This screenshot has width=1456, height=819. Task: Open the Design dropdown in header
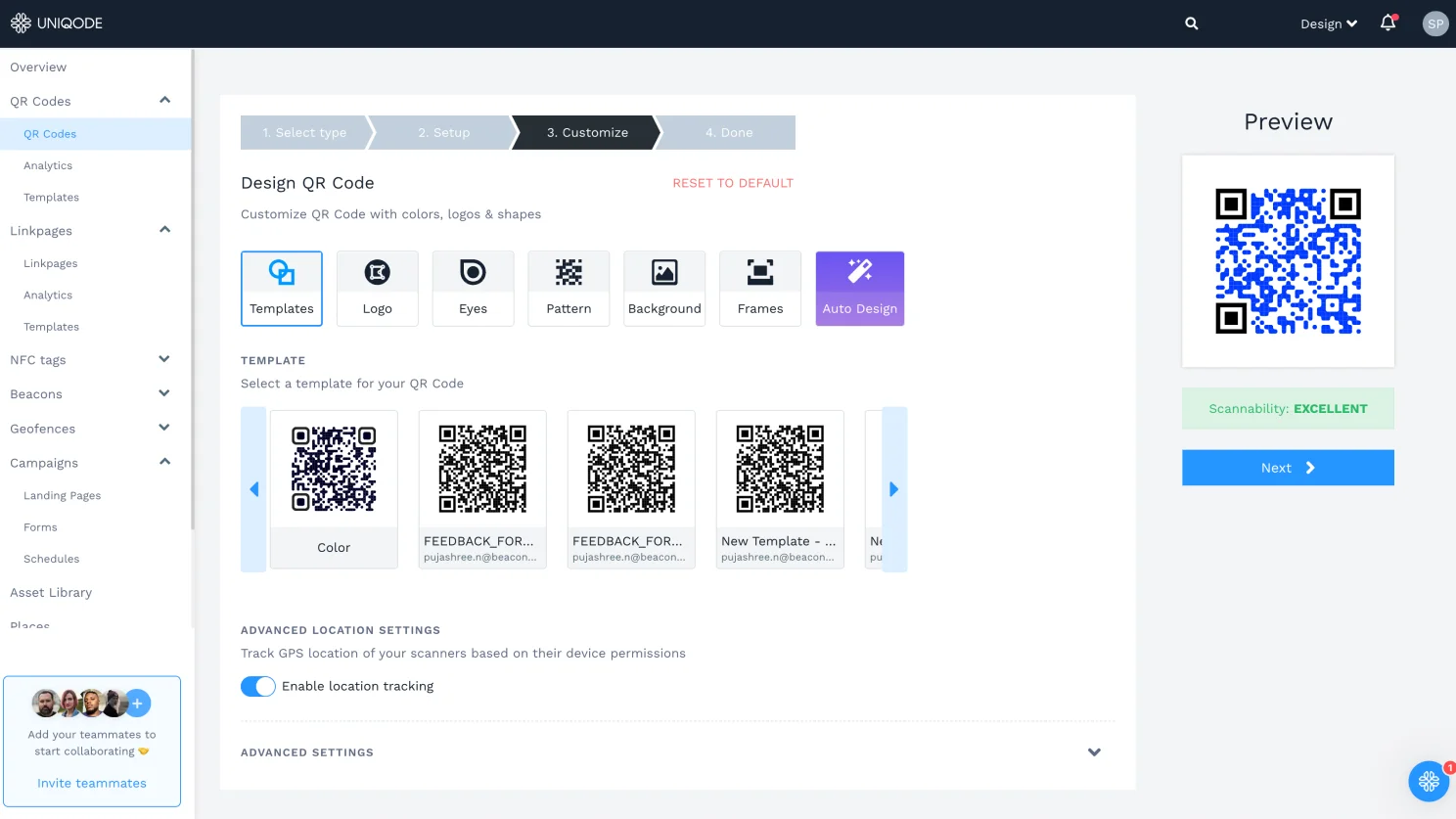pos(1328,23)
